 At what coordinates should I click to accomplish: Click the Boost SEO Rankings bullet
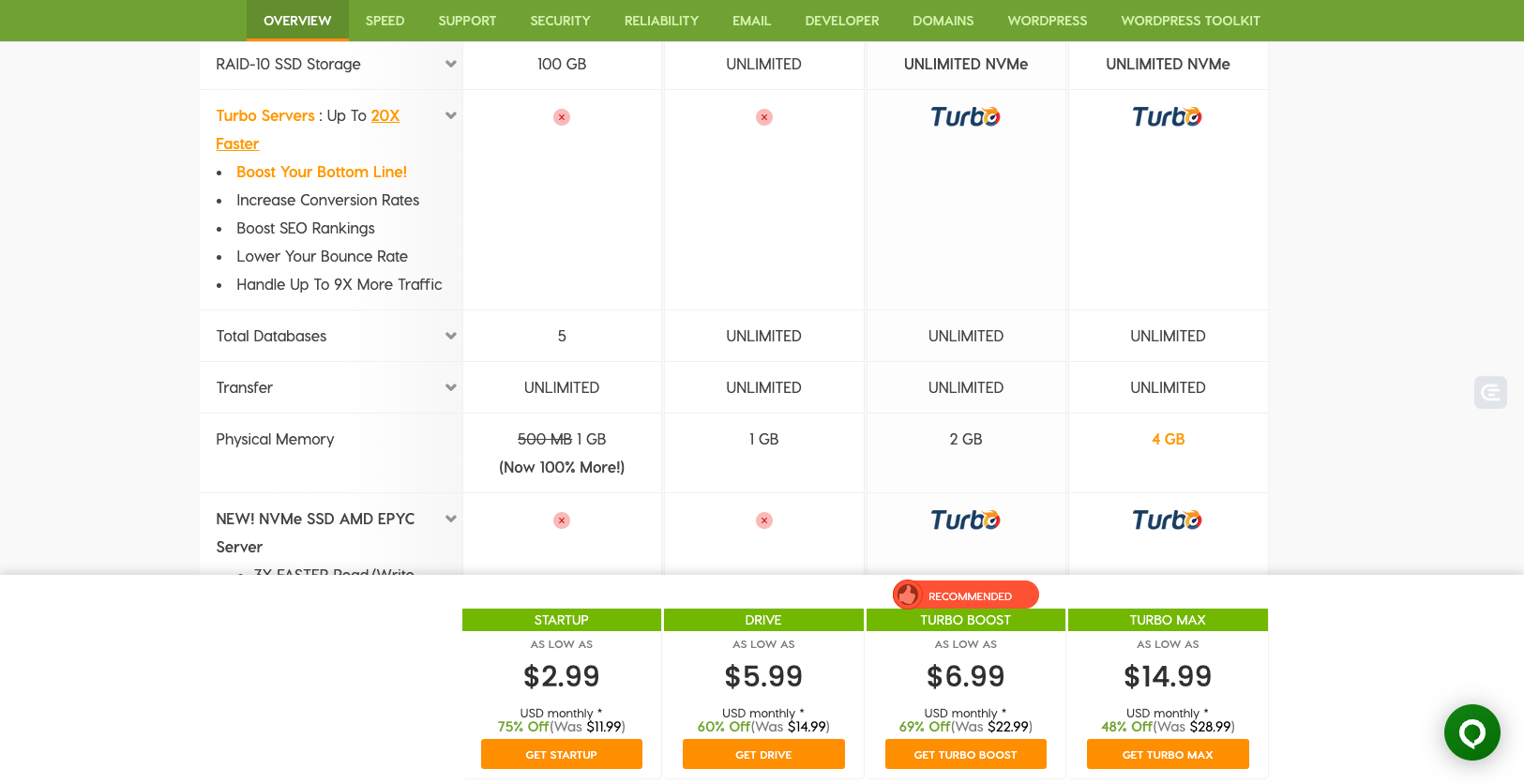[x=306, y=228]
